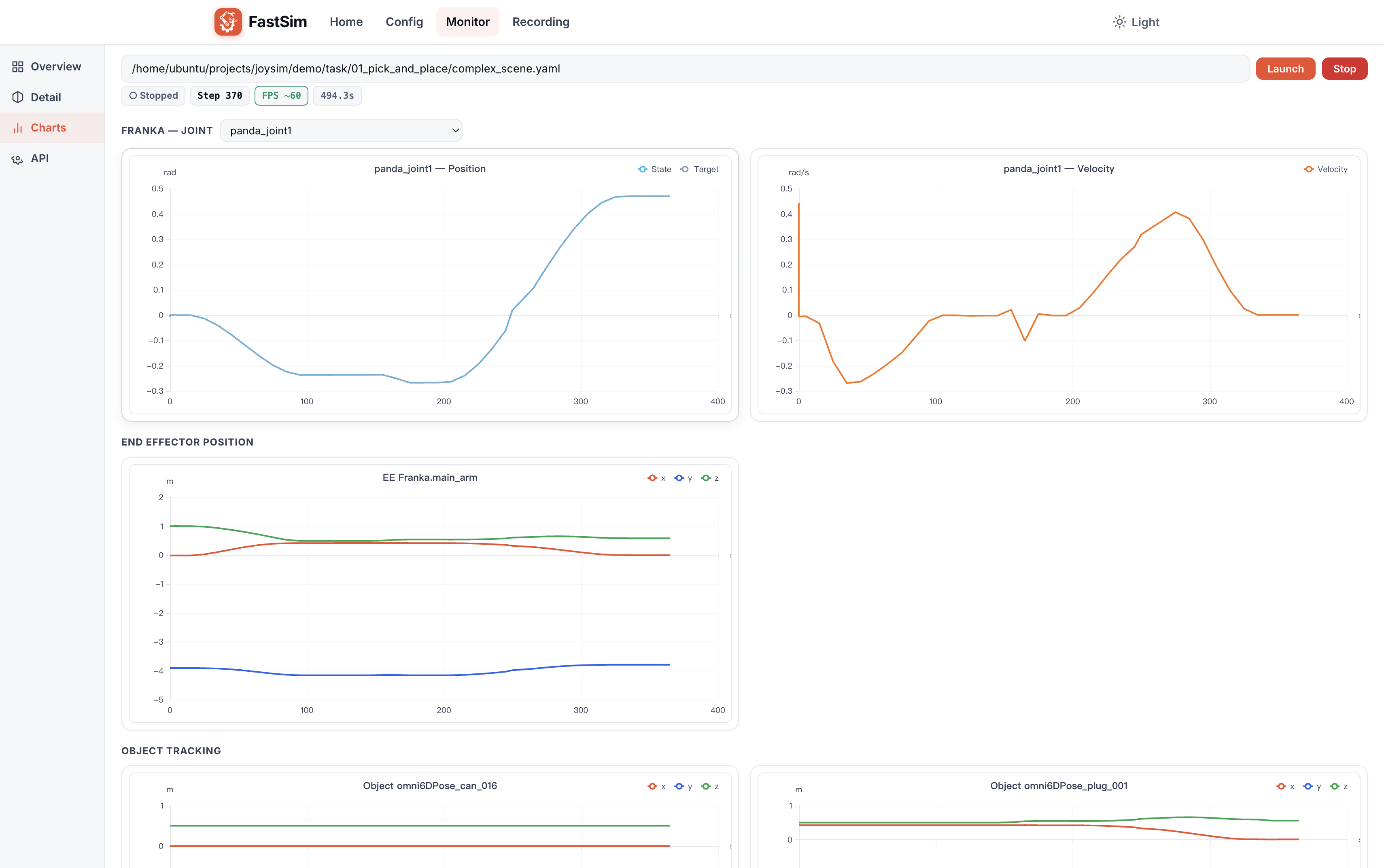1384x868 pixels.
Task: Click the FastSim logo icon
Action: 228,22
